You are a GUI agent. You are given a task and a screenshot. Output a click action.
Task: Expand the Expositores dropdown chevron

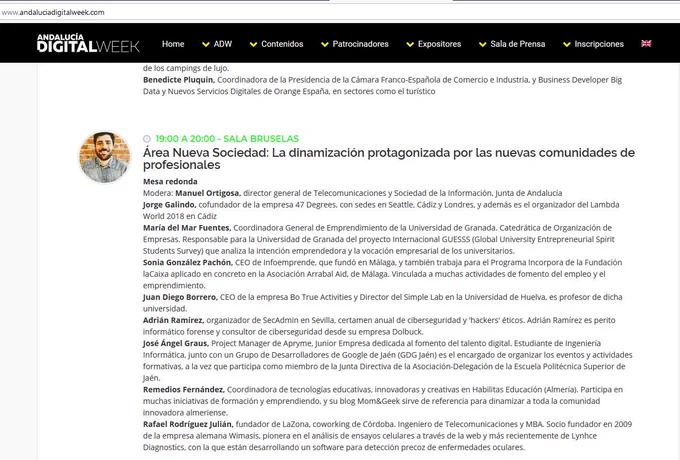(x=410, y=44)
